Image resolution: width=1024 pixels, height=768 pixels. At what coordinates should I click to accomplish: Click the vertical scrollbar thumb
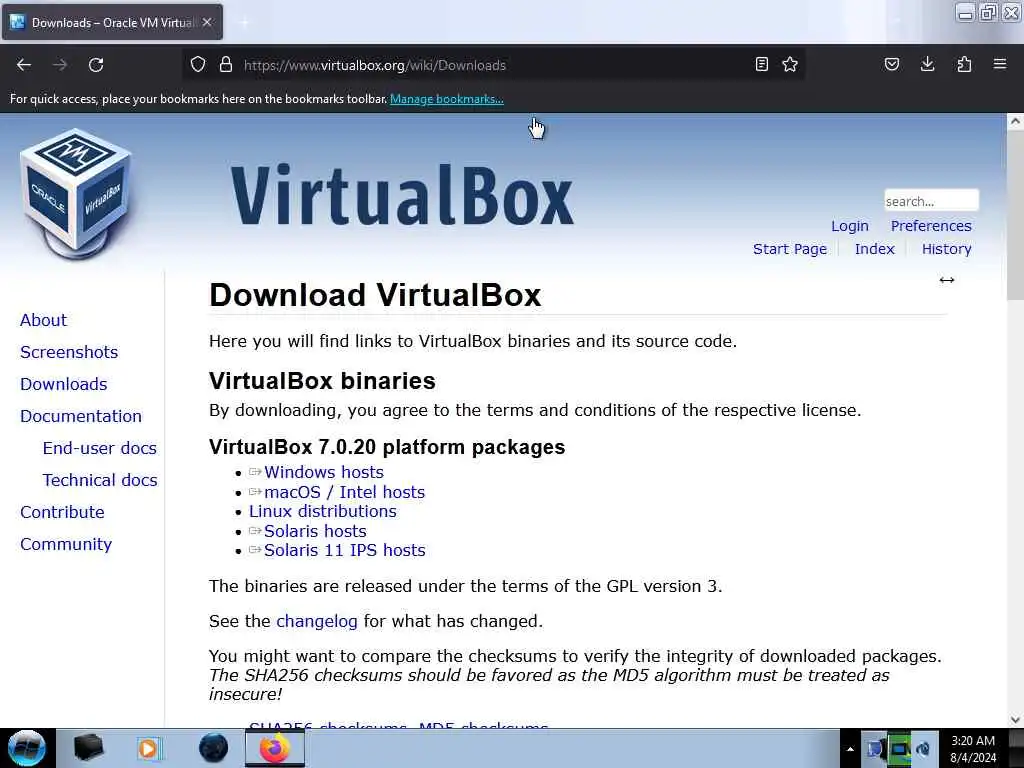[x=1015, y=214]
